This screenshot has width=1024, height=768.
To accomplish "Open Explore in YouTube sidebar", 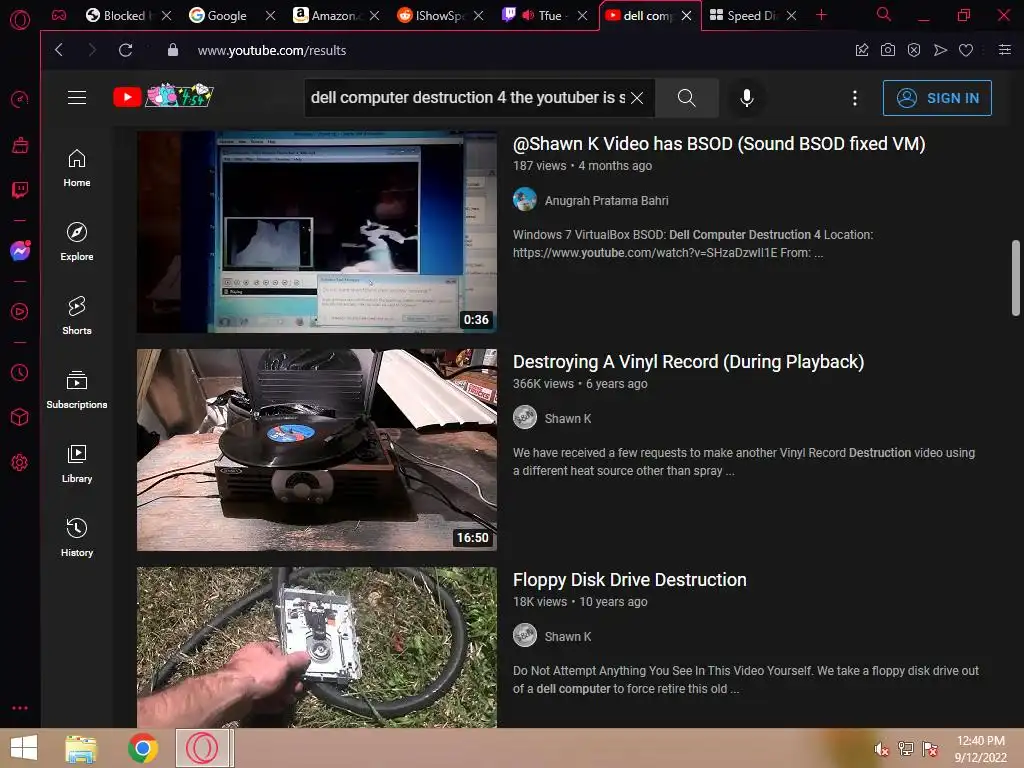I will pos(77,242).
